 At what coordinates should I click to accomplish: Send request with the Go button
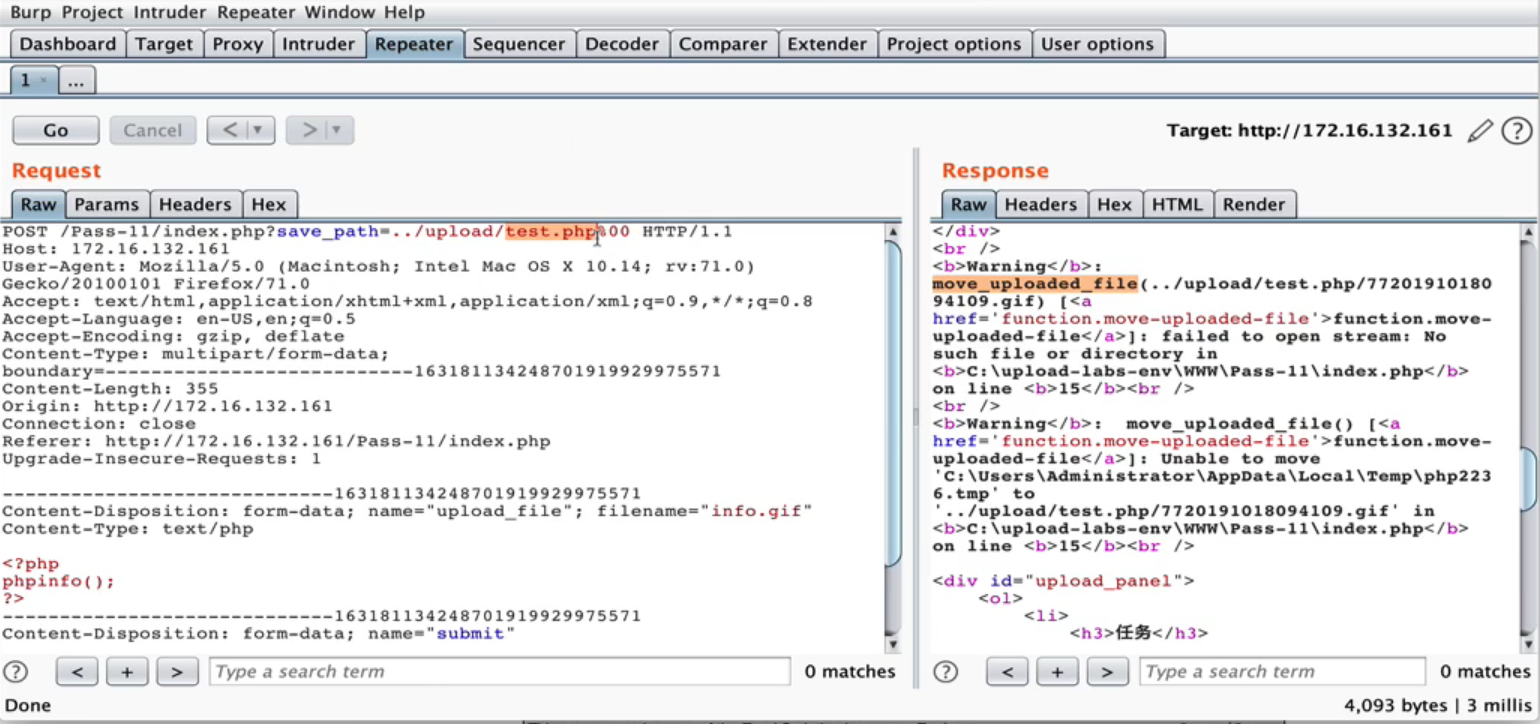click(56, 130)
